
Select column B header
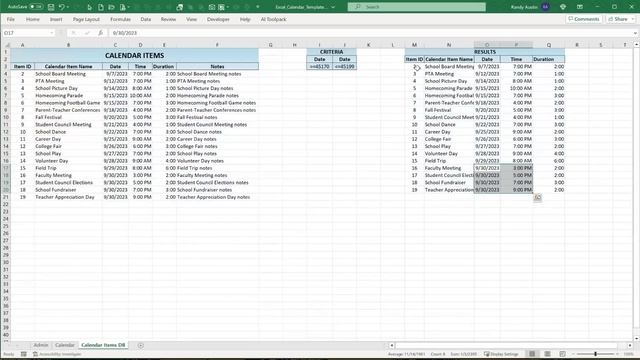pos(69,45)
